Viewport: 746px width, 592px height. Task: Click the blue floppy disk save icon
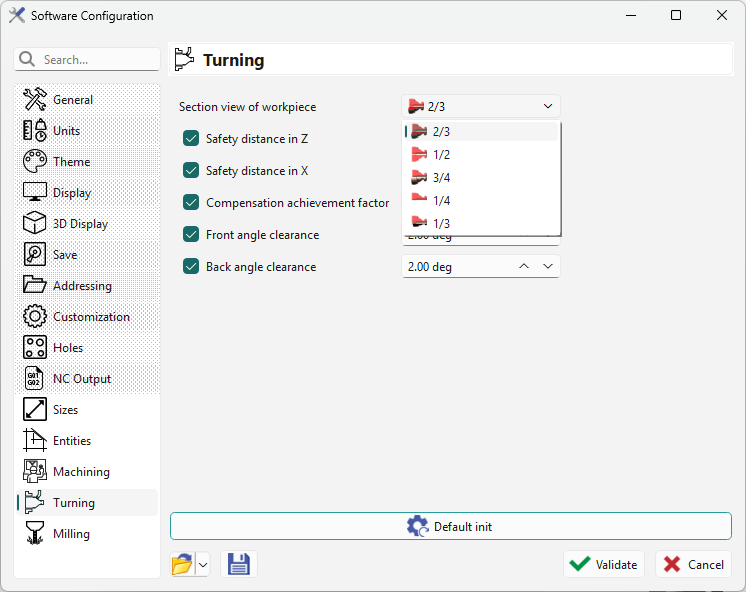239,564
